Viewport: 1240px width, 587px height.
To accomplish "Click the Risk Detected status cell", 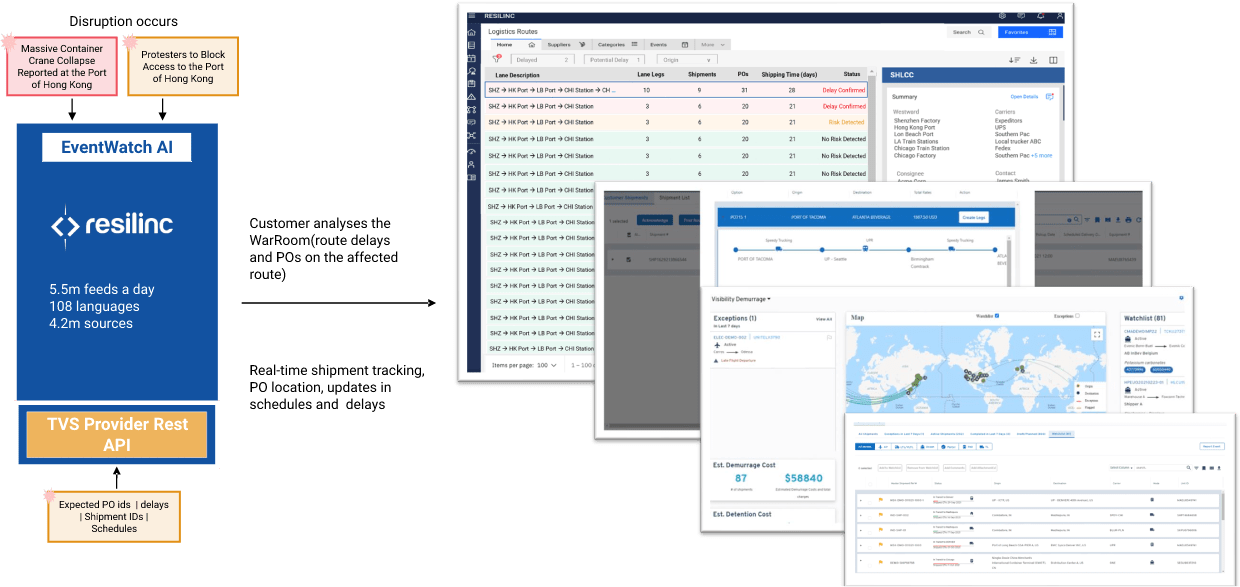I will (846, 122).
